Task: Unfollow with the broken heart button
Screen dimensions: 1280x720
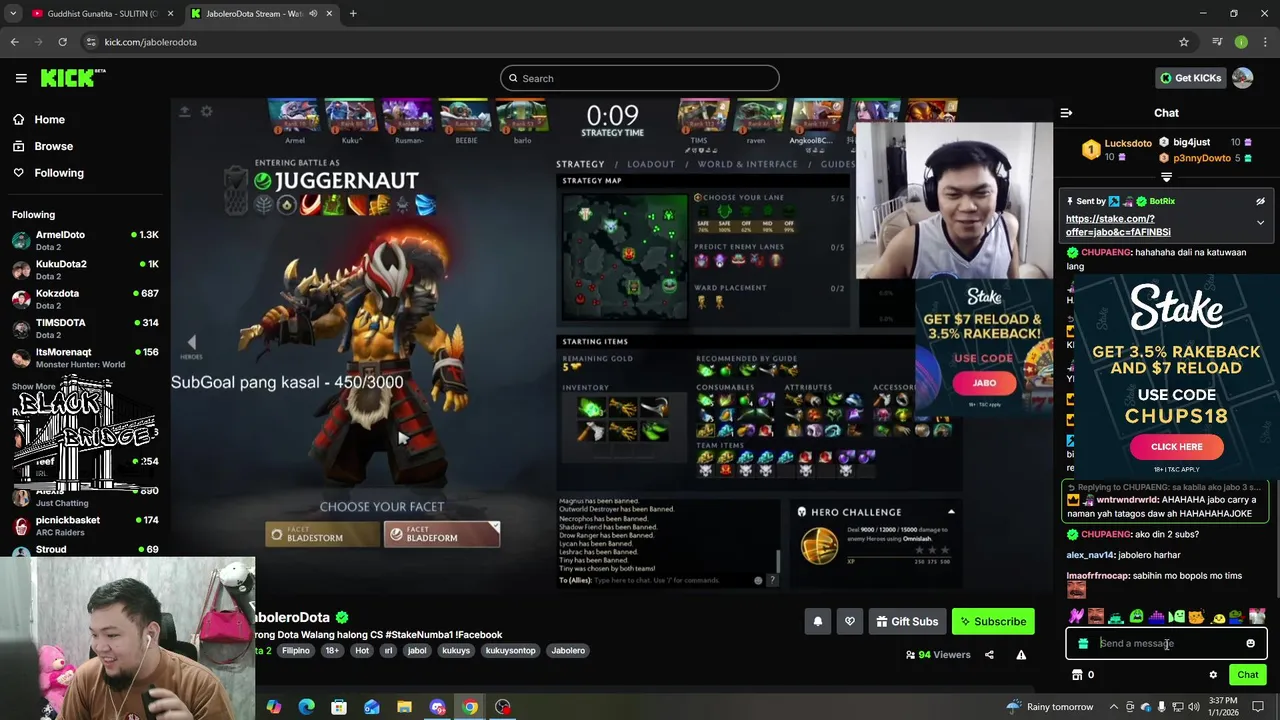Action: pos(849,622)
